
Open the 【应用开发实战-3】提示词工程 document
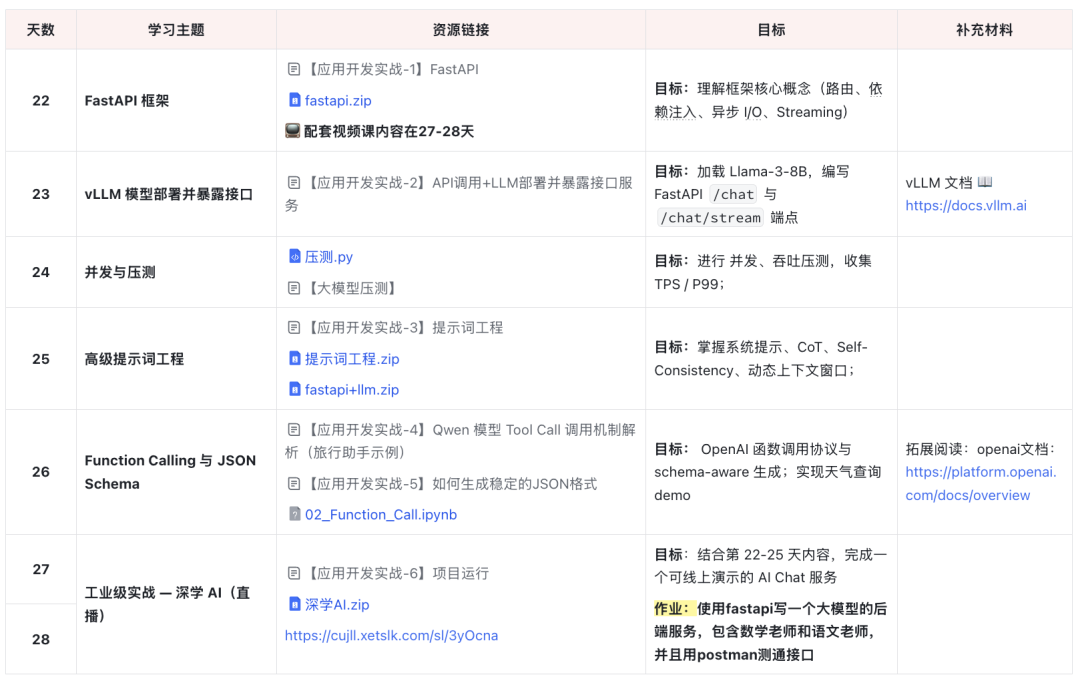point(404,328)
